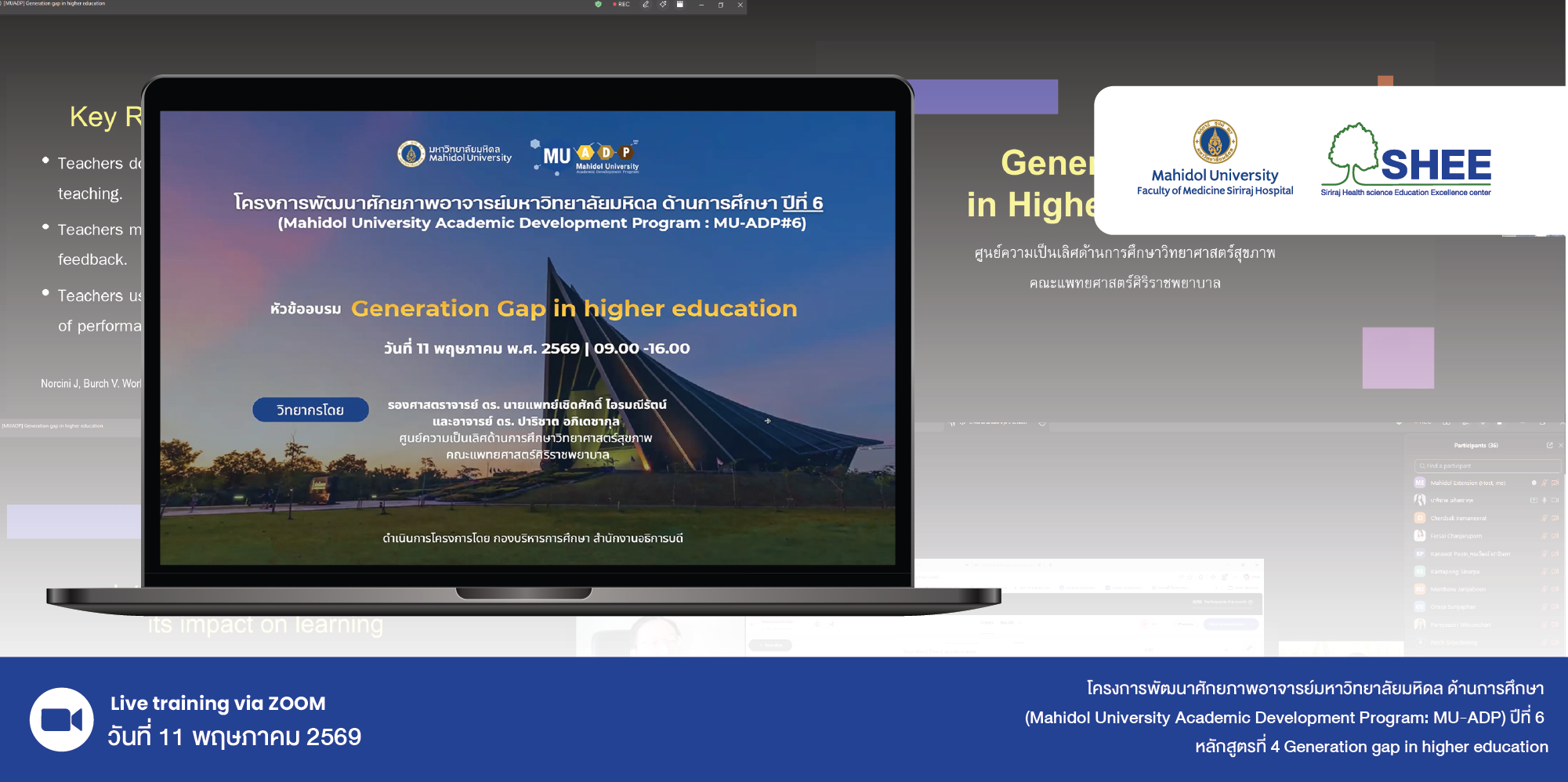Select the pen annotation icon in title bar

646,5
